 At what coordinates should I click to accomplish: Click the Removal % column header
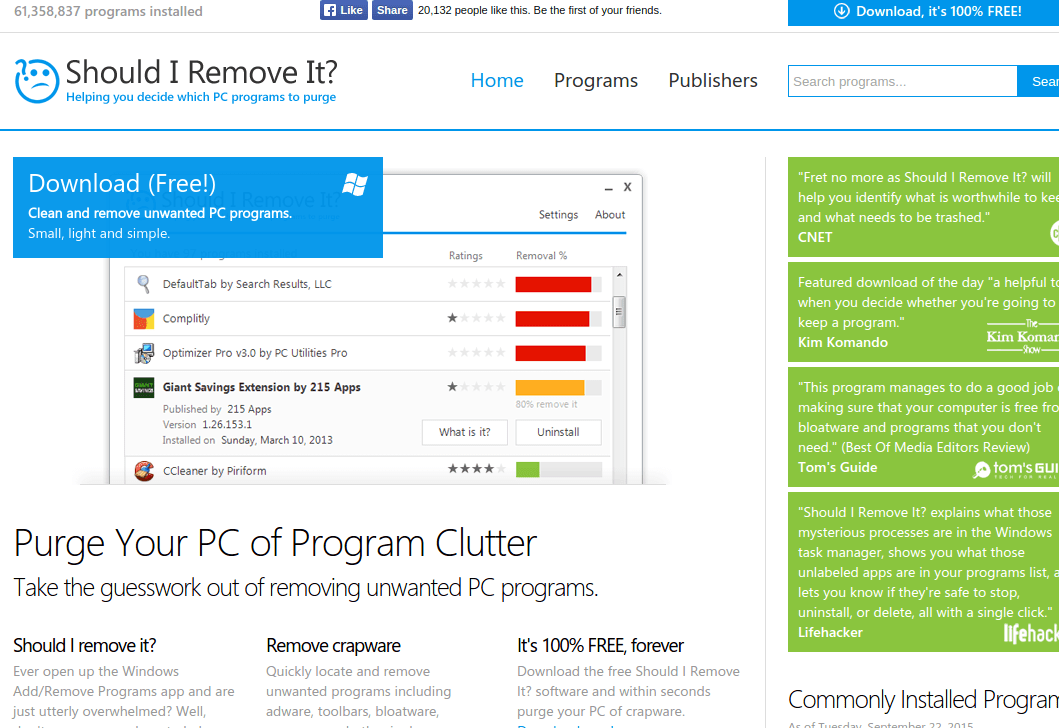[542, 256]
